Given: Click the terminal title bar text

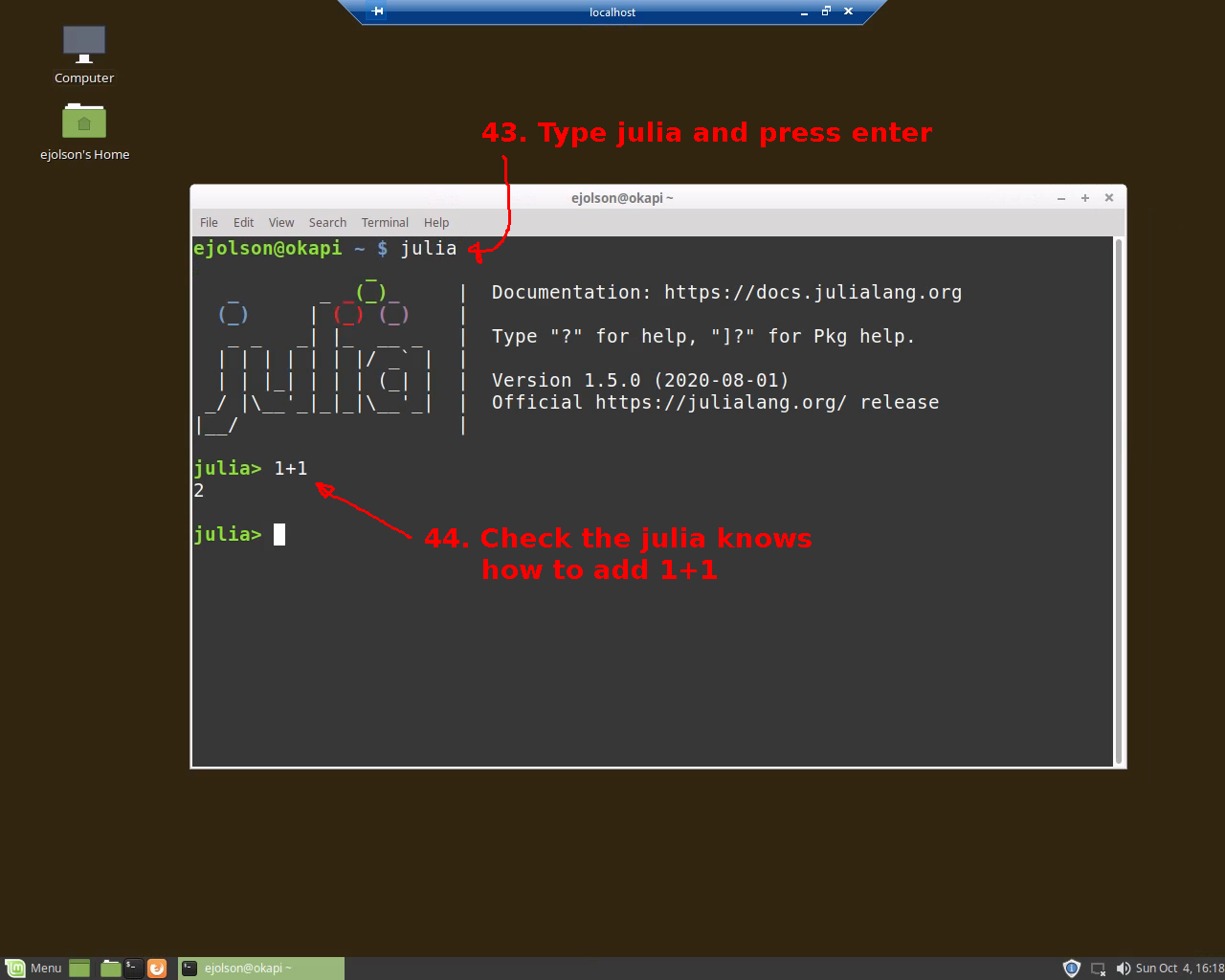Looking at the screenshot, I should (622, 198).
